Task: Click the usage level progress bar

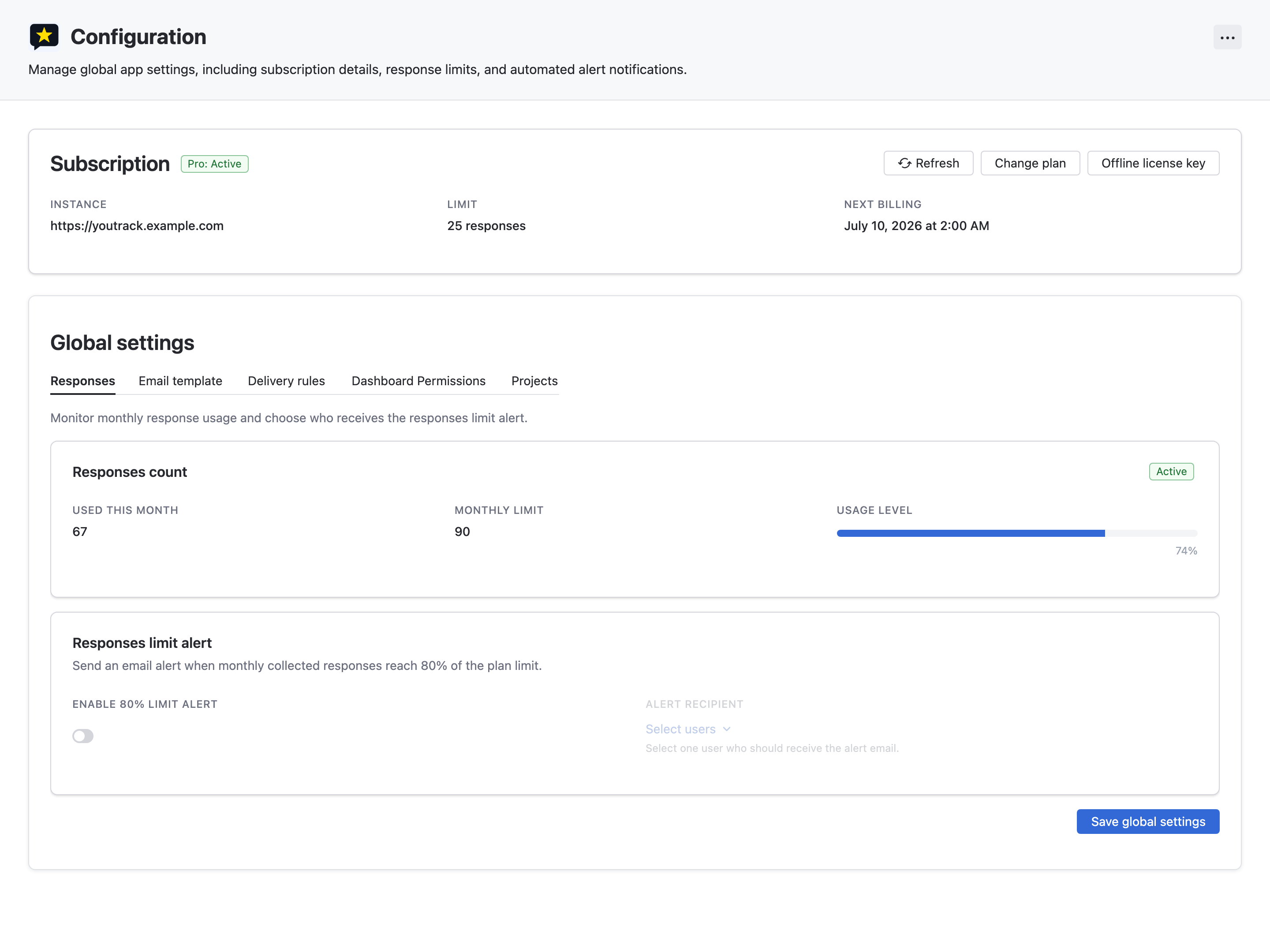Action: (1017, 534)
